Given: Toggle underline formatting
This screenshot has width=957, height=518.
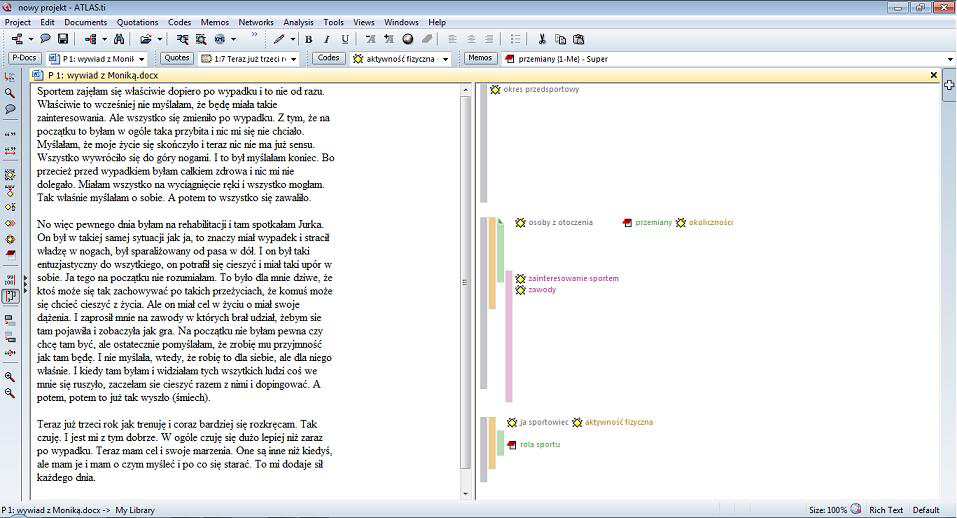Looking at the screenshot, I should [345, 39].
